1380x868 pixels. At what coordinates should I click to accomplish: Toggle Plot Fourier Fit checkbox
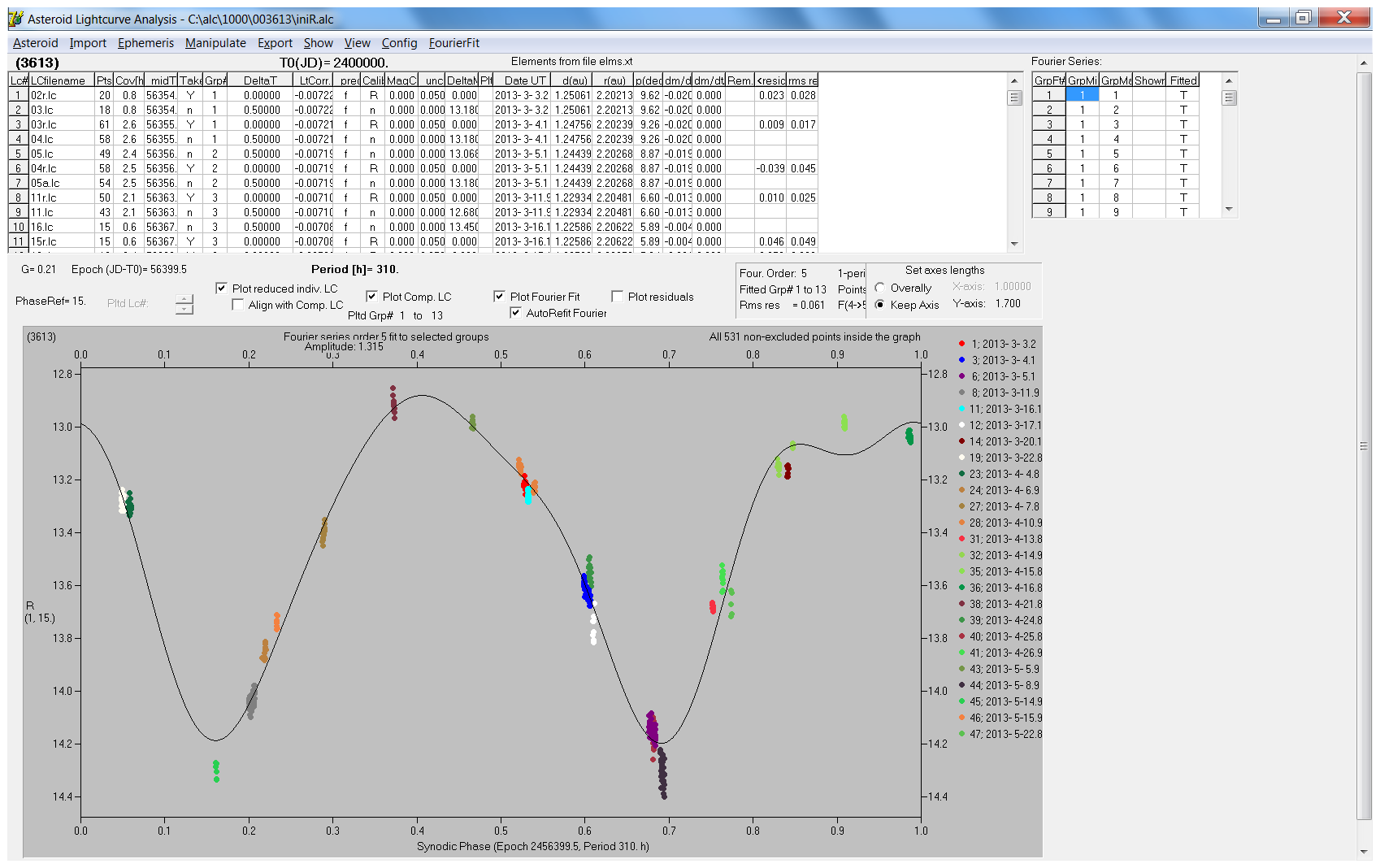[499, 296]
